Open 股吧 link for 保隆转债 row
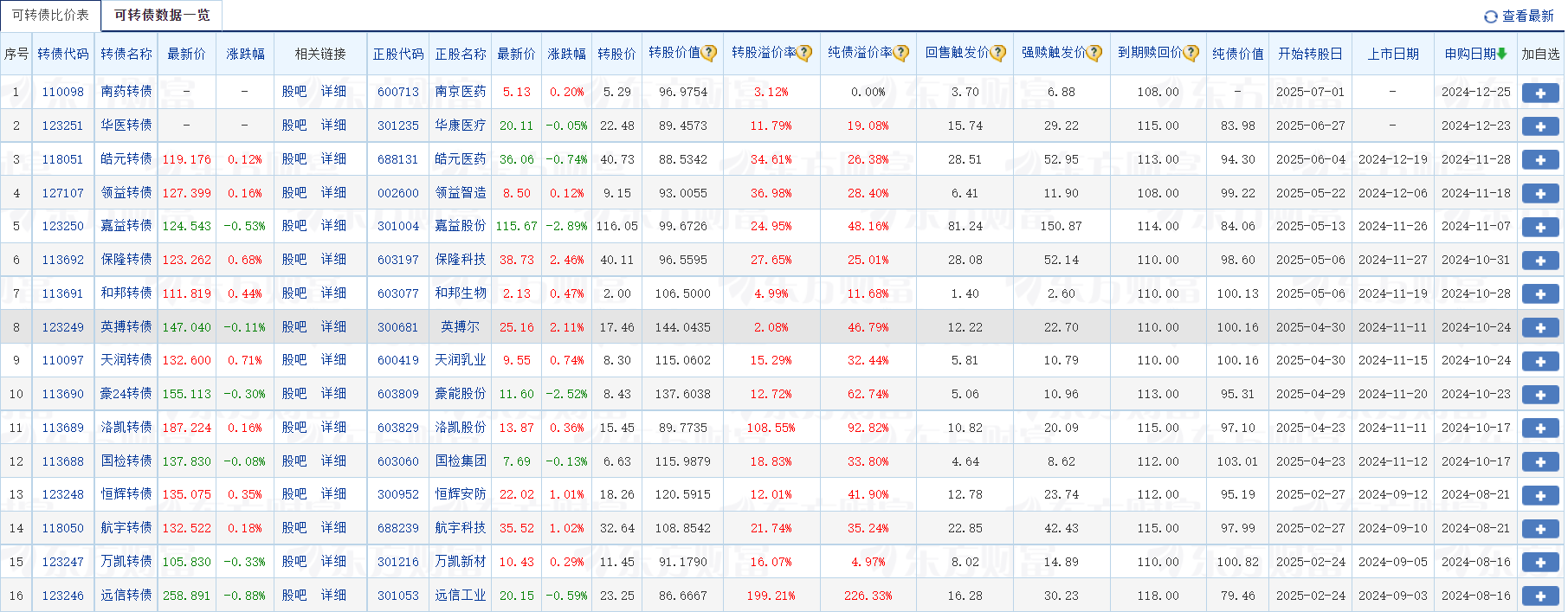The height and width of the screenshot is (612, 1568). (294, 260)
